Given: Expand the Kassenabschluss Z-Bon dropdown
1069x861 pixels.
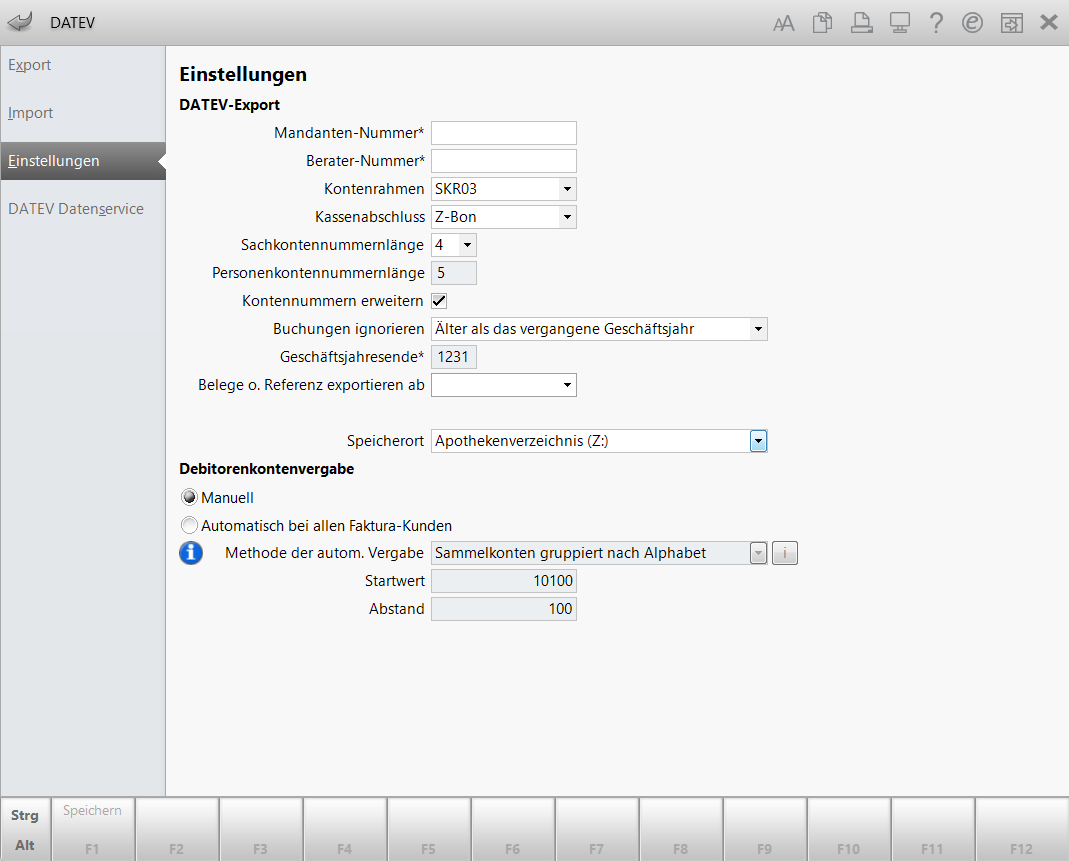Looking at the screenshot, I should coord(567,216).
